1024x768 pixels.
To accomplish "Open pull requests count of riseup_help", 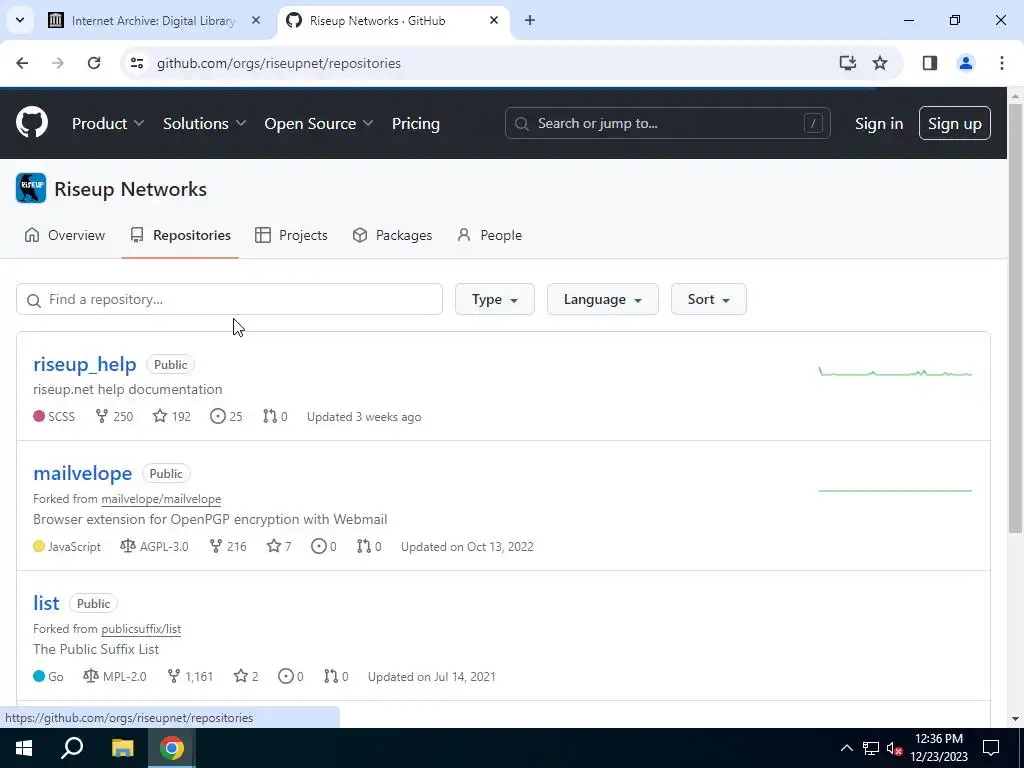I will click(275, 417).
